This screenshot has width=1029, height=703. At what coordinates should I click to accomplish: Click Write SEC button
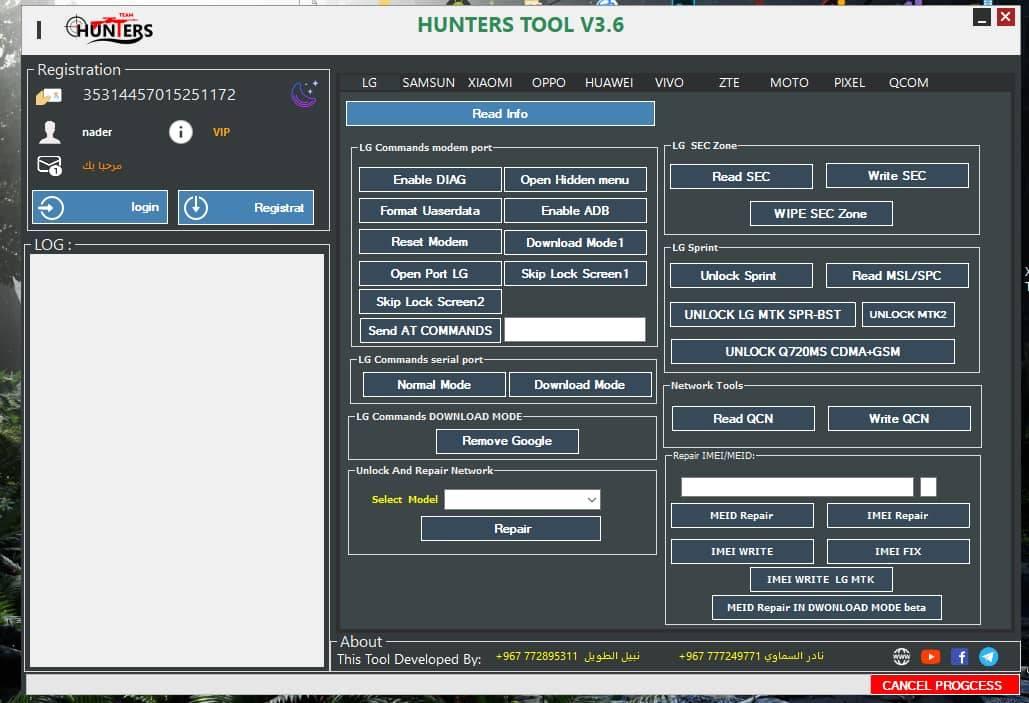click(x=897, y=175)
